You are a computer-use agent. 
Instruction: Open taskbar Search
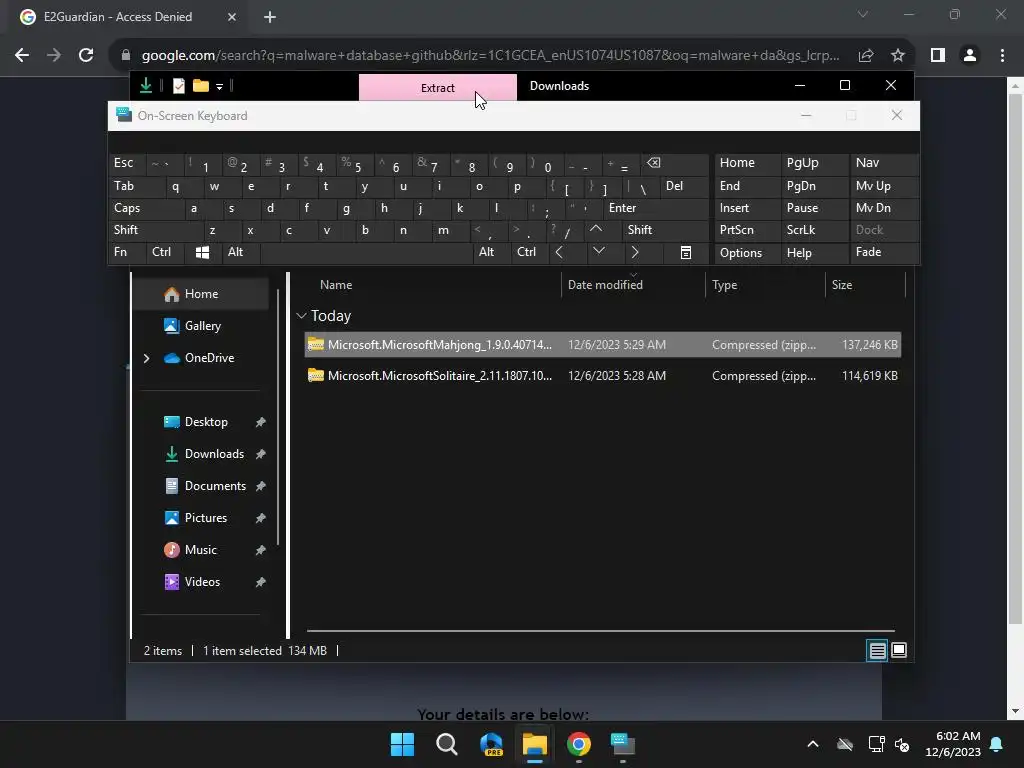click(x=447, y=744)
